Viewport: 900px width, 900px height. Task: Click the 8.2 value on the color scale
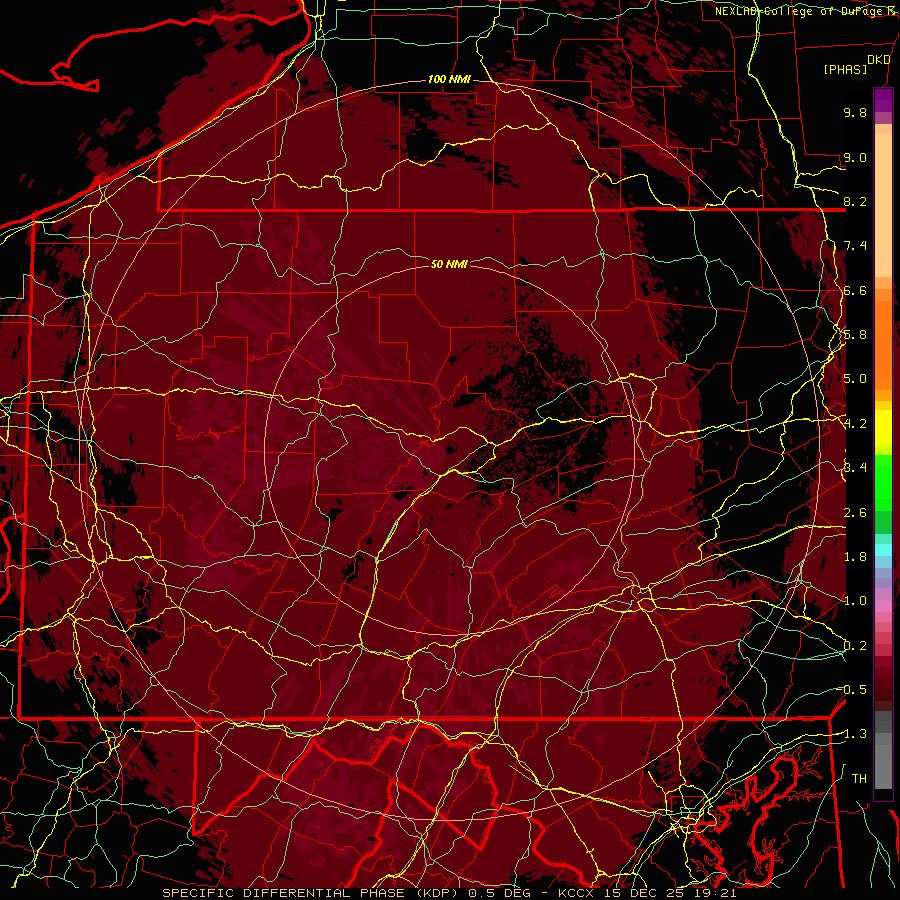click(855, 201)
